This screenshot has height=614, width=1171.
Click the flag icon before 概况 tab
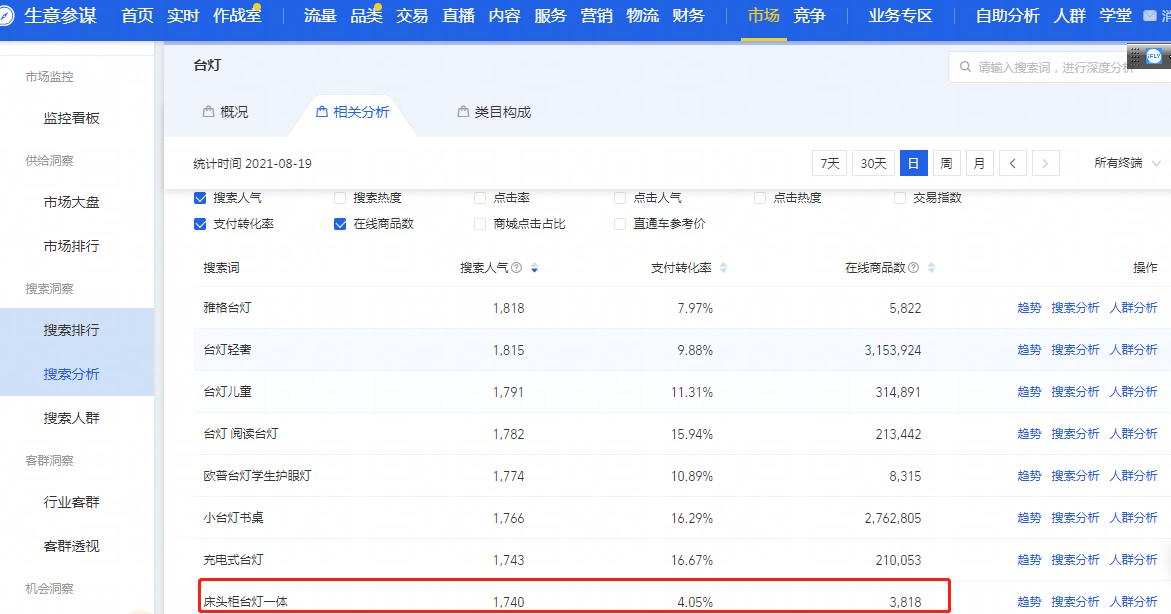click(211, 113)
